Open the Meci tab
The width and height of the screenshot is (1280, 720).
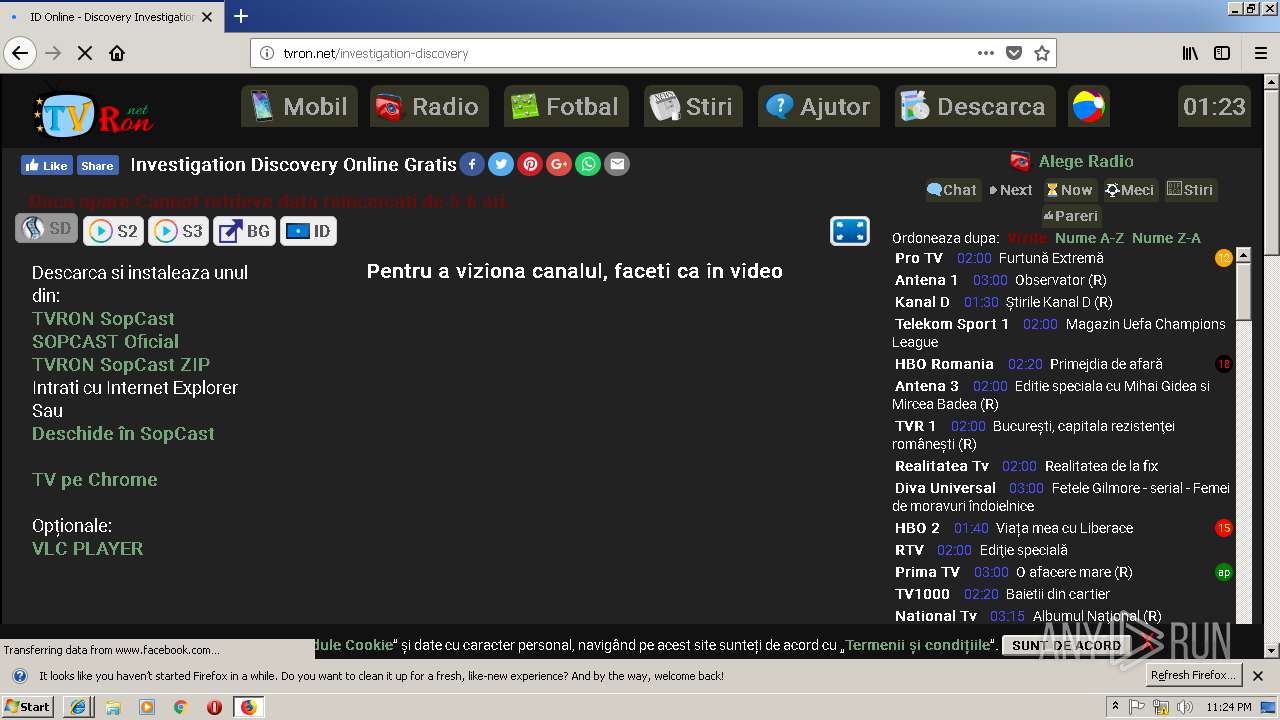(1130, 190)
